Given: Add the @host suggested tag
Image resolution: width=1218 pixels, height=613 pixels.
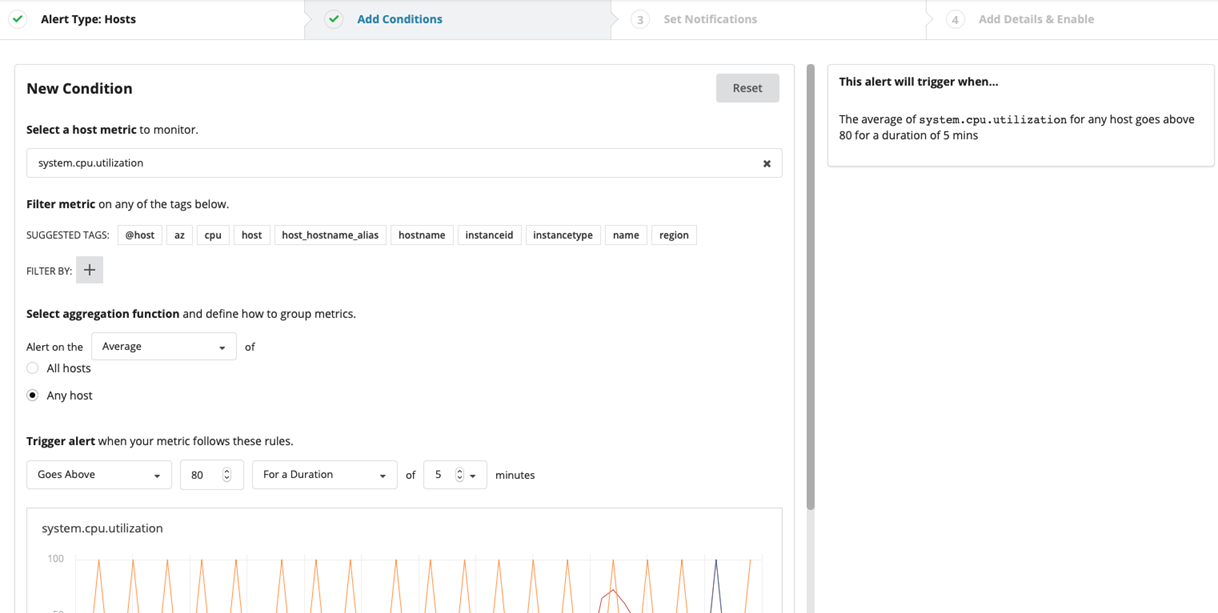Looking at the screenshot, I should pos(140,235).
